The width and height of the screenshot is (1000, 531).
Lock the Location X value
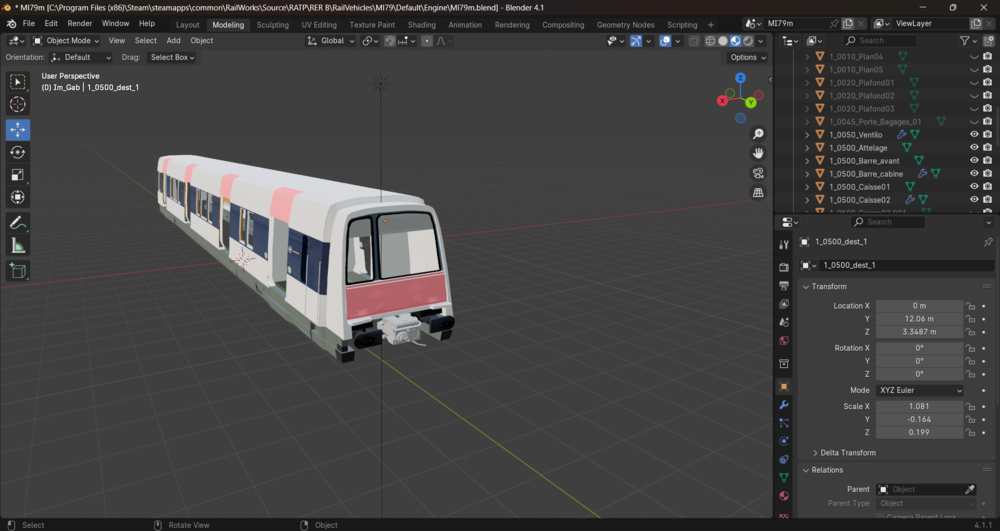971,306
